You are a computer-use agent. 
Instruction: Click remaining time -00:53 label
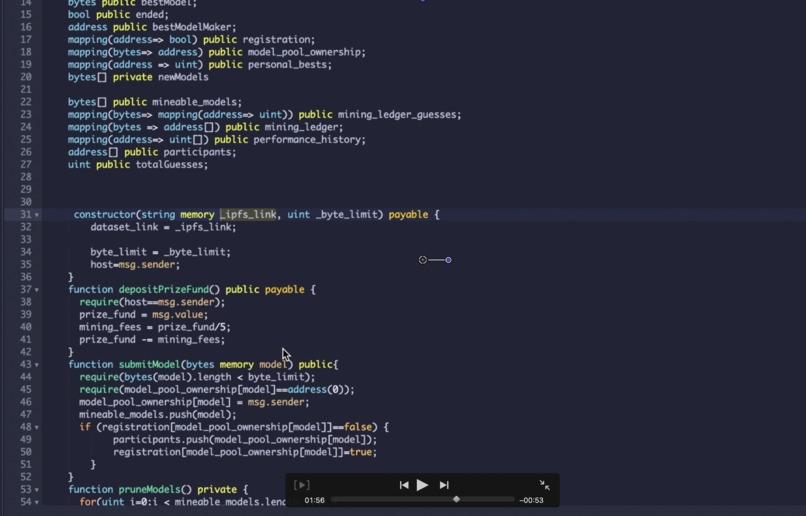click(x=531, y=500)
